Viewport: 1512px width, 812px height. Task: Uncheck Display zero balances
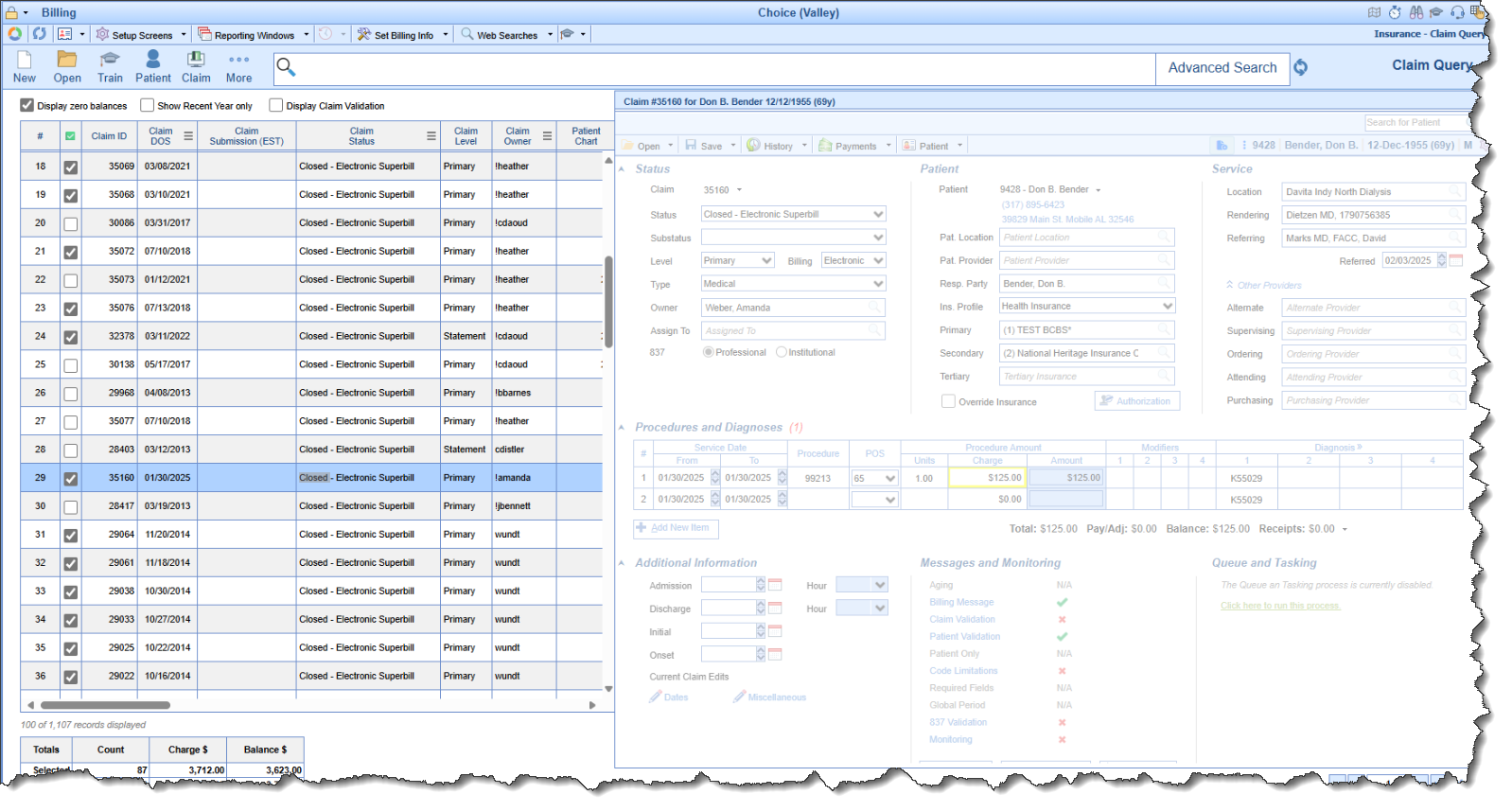pyautogui.click(x=27, y=105)
